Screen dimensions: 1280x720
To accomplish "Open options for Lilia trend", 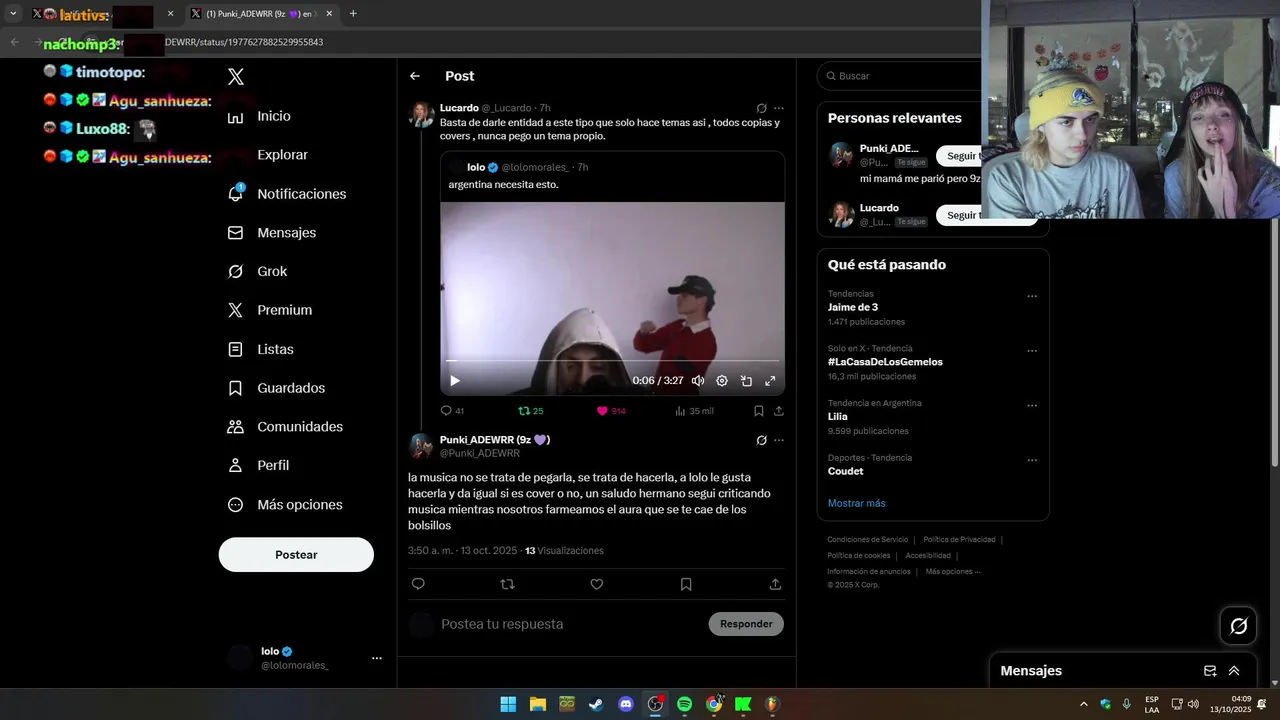I will point(1032,406).
